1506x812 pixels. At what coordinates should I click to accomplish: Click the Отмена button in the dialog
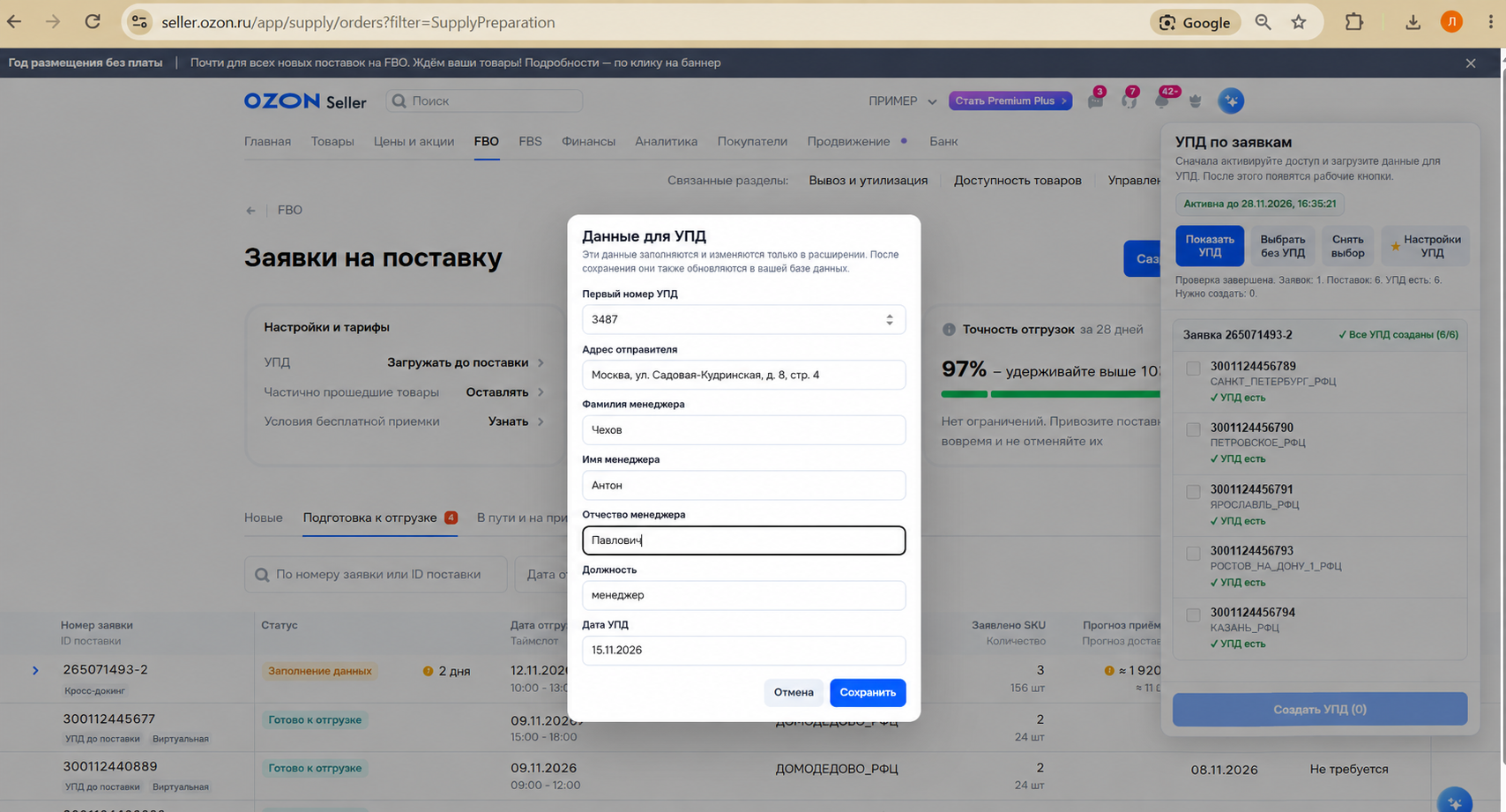(x=794, y=692)
